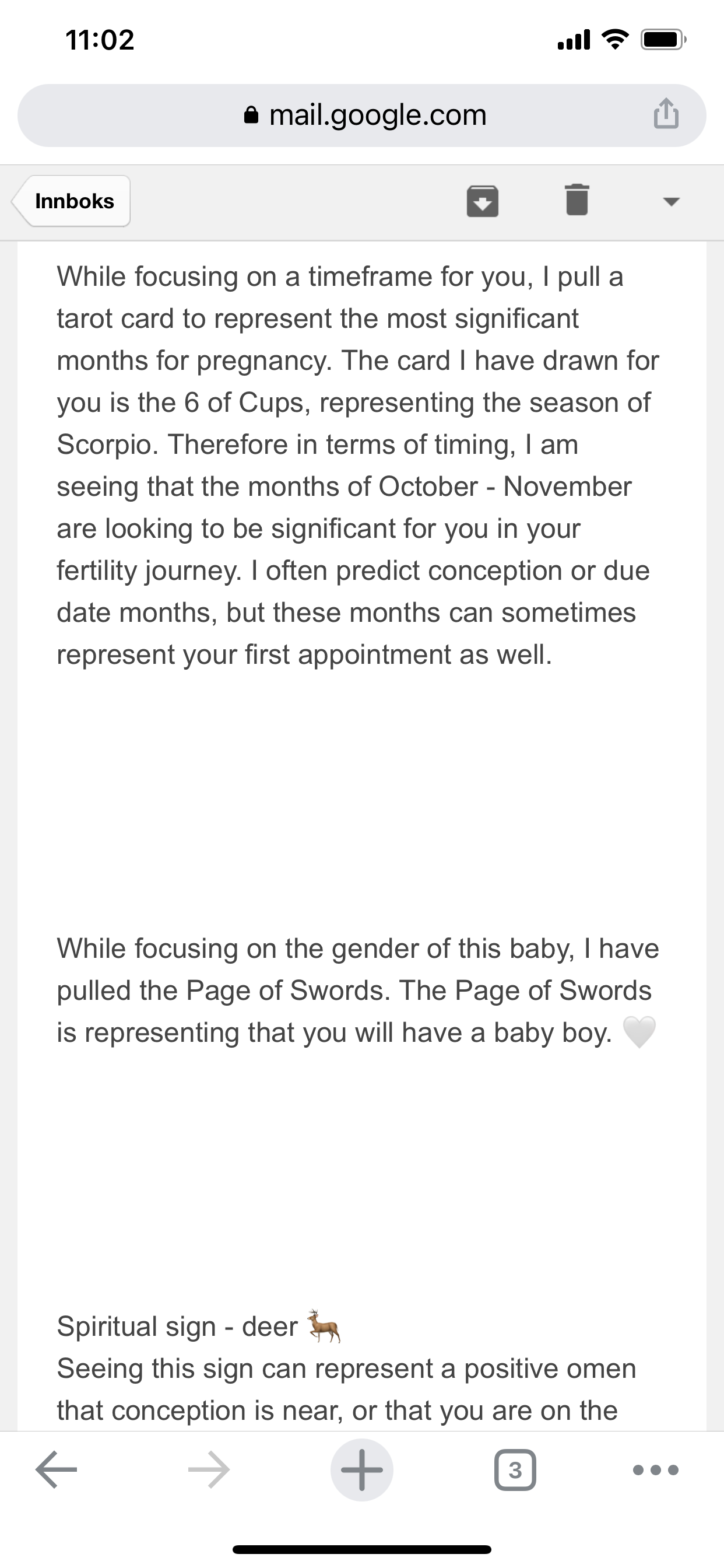Tap the cellular signal bars
This screenshot has width=724, height=1568.
(574, 40)
